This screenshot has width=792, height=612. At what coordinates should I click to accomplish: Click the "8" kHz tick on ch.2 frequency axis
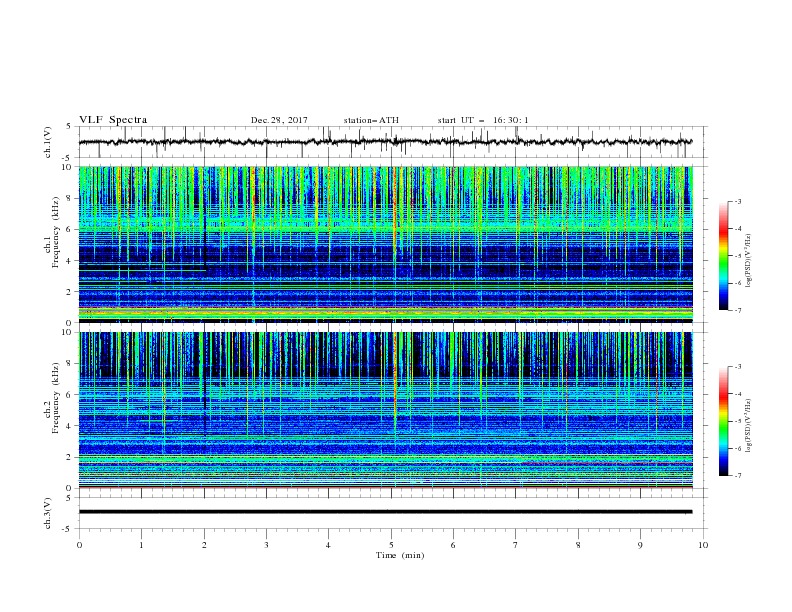coord(69,364)
